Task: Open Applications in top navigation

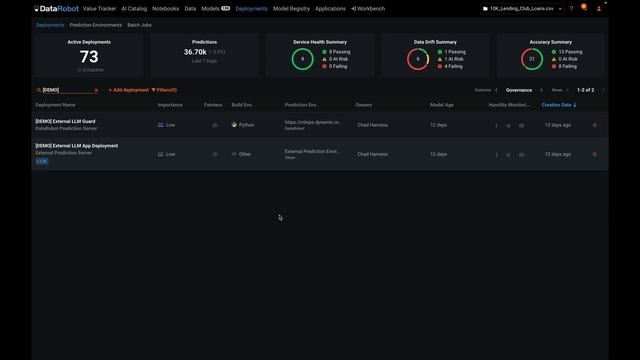Action: 330,9
